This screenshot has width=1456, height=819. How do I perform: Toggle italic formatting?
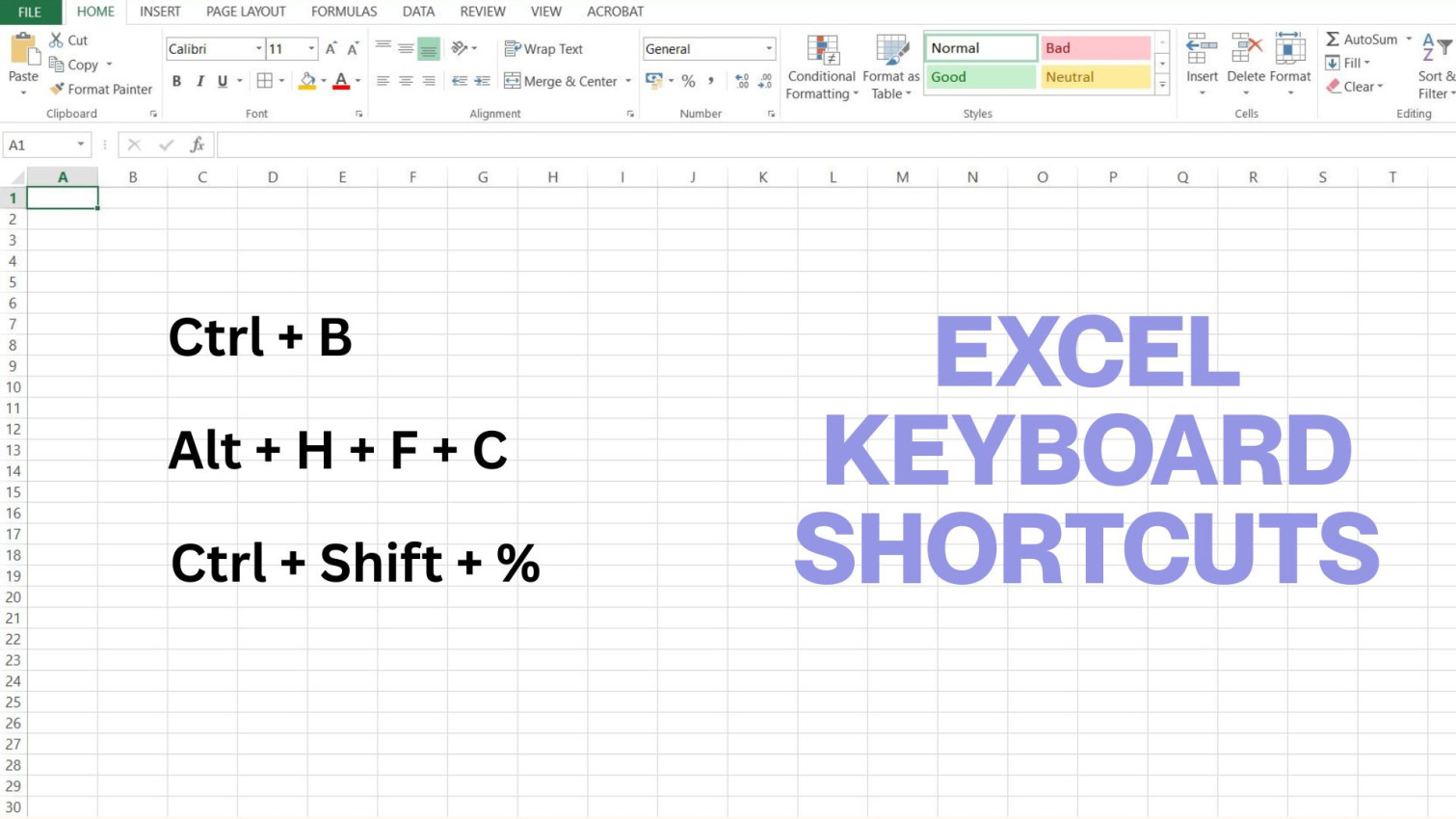click(x=199, y=81)
